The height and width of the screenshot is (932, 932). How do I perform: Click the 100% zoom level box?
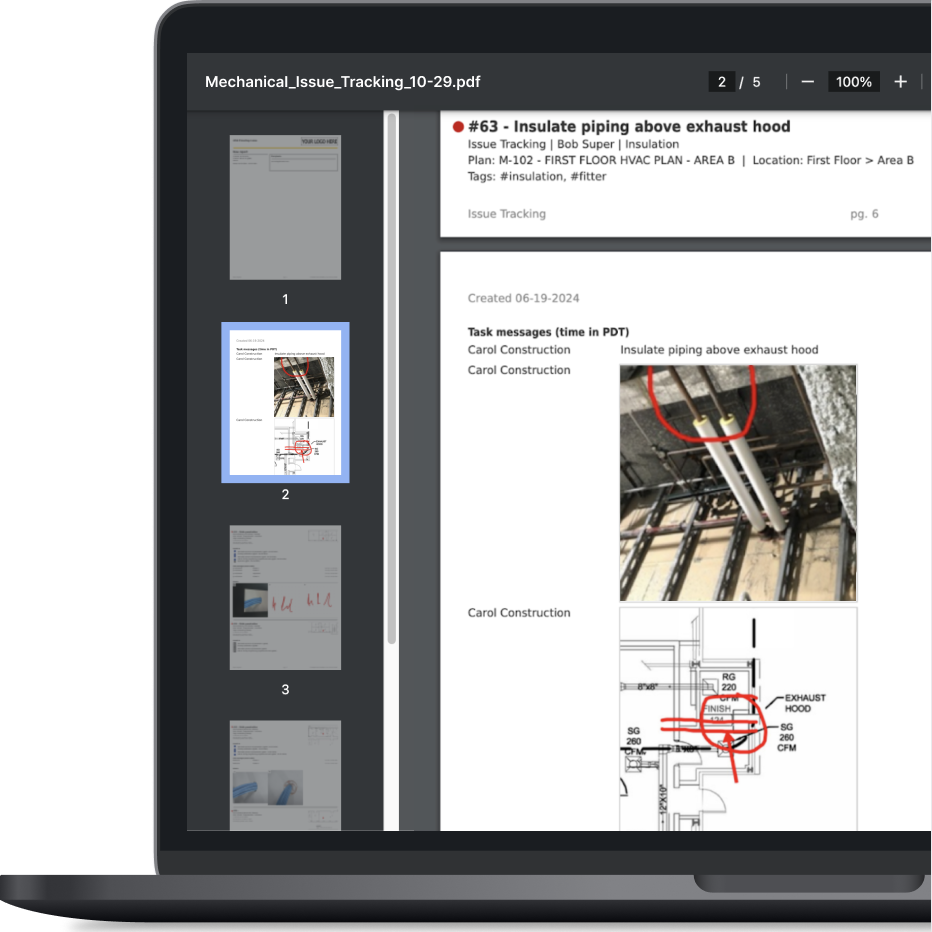coord(854,82)
